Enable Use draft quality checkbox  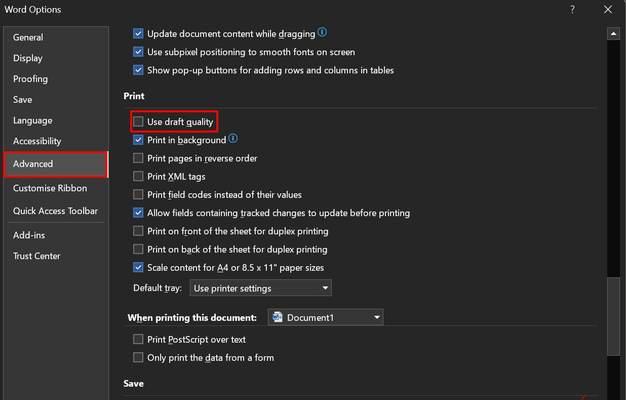click(138, 122)
